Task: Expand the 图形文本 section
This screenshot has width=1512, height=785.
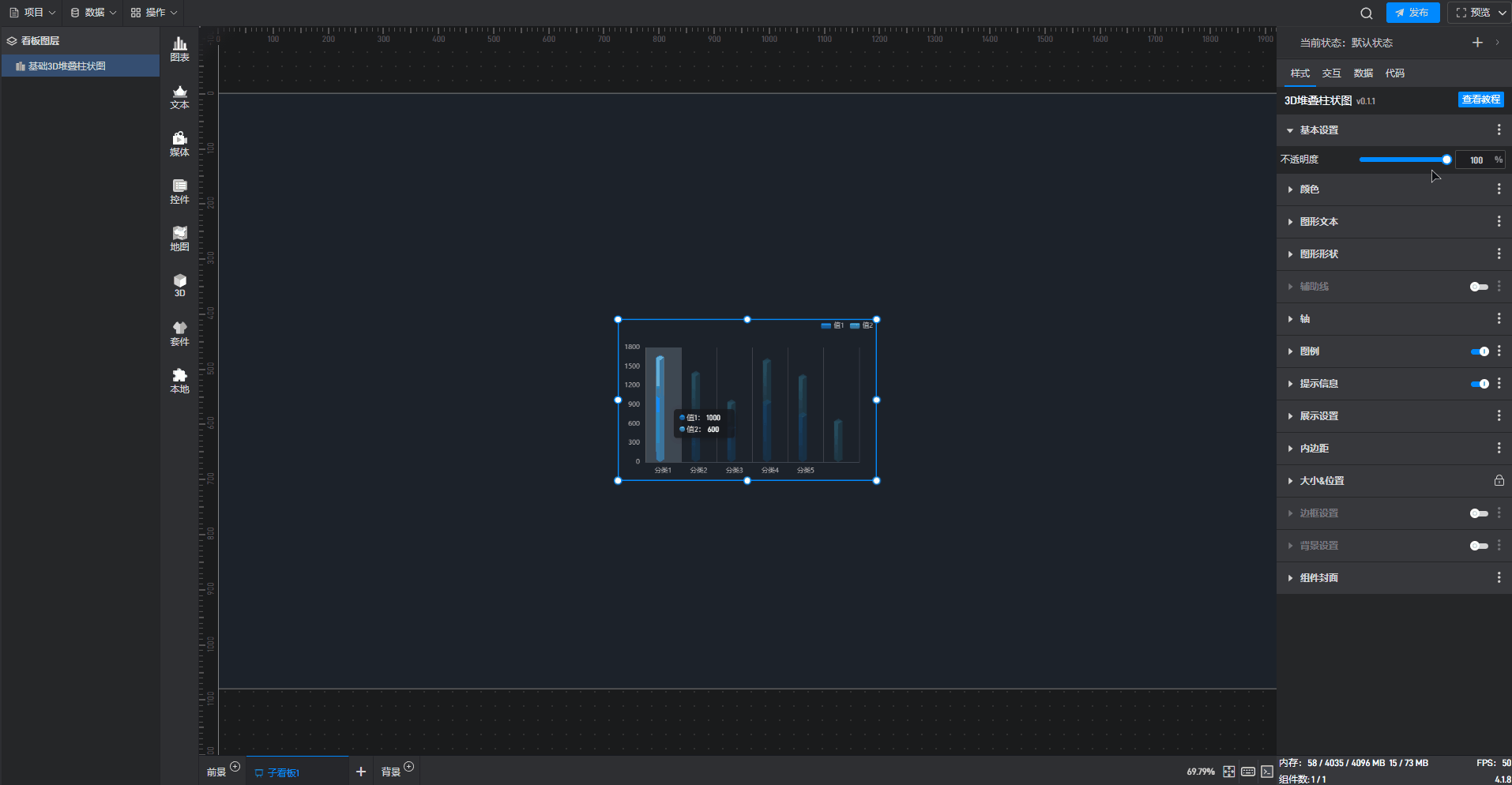Action: pyautogui.click(x=1318, y=222)
